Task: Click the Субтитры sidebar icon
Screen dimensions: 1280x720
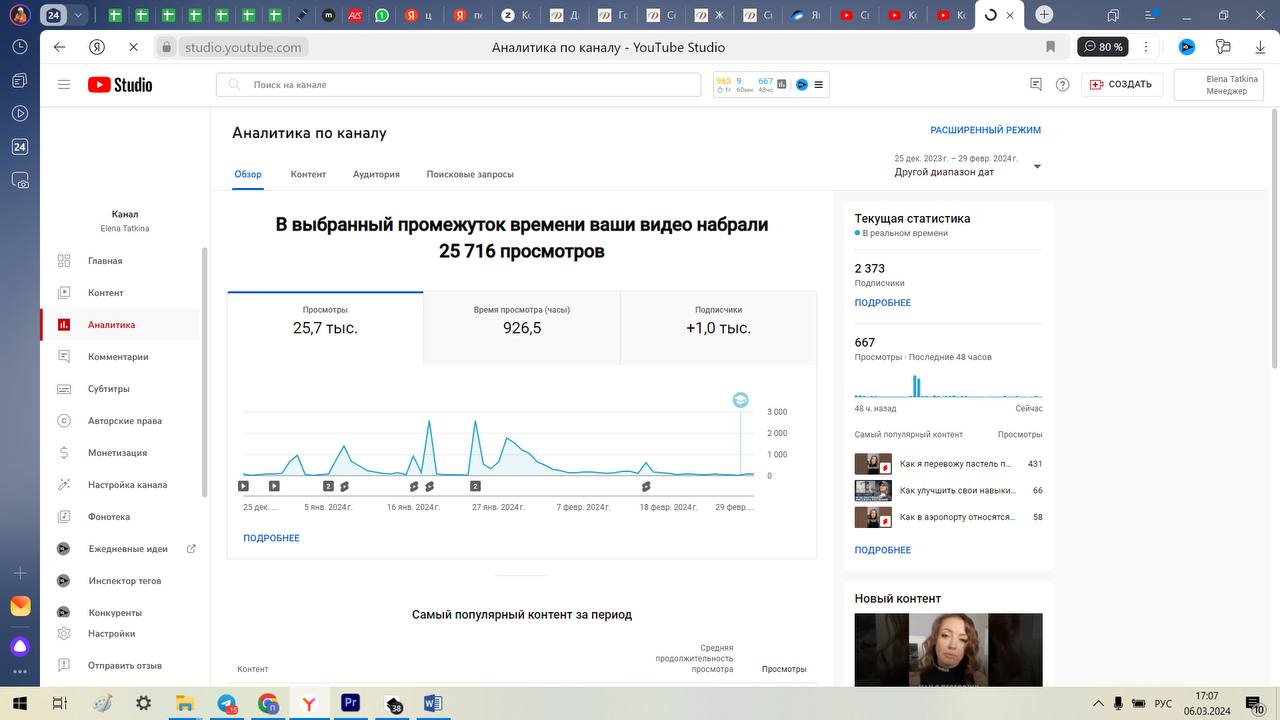Action: click(x=64, y=389)
